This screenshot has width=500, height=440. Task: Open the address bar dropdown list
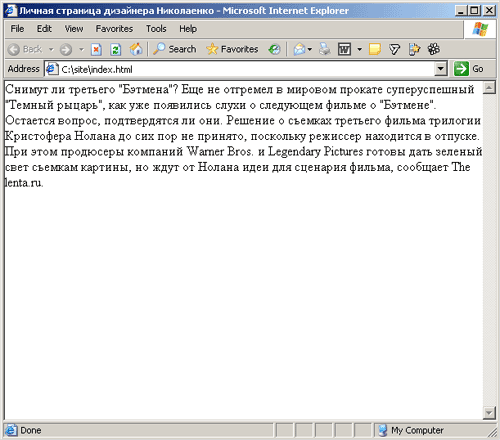[441, 69]
